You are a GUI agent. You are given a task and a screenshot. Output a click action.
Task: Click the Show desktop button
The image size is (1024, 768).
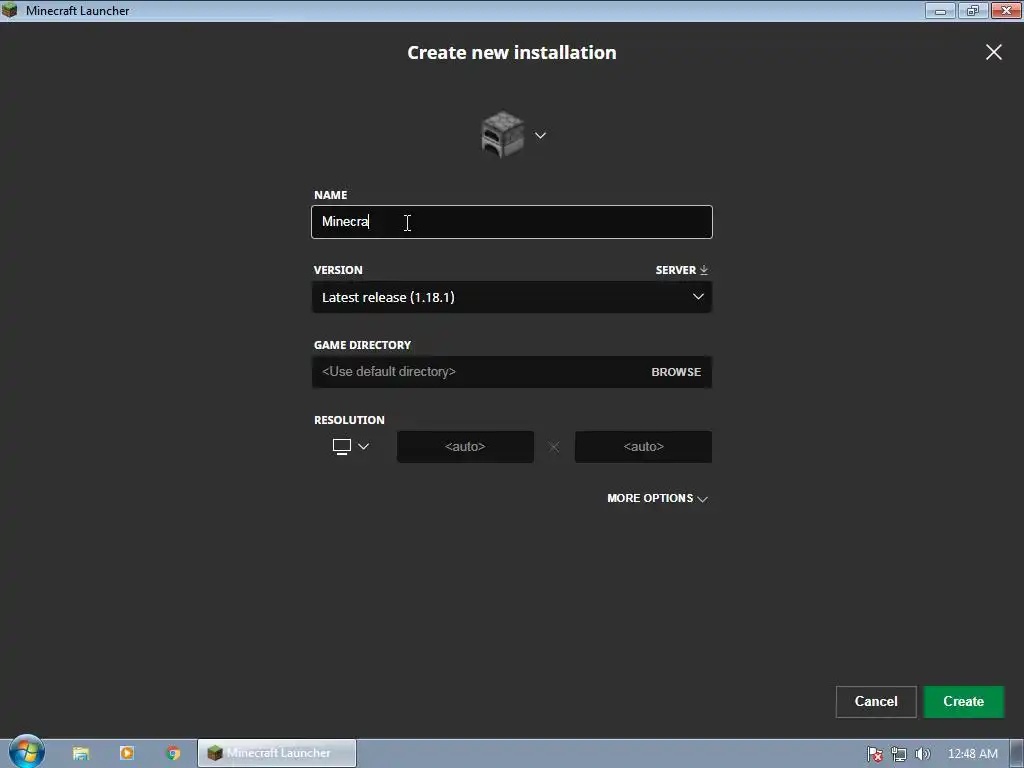(1017, 754)
